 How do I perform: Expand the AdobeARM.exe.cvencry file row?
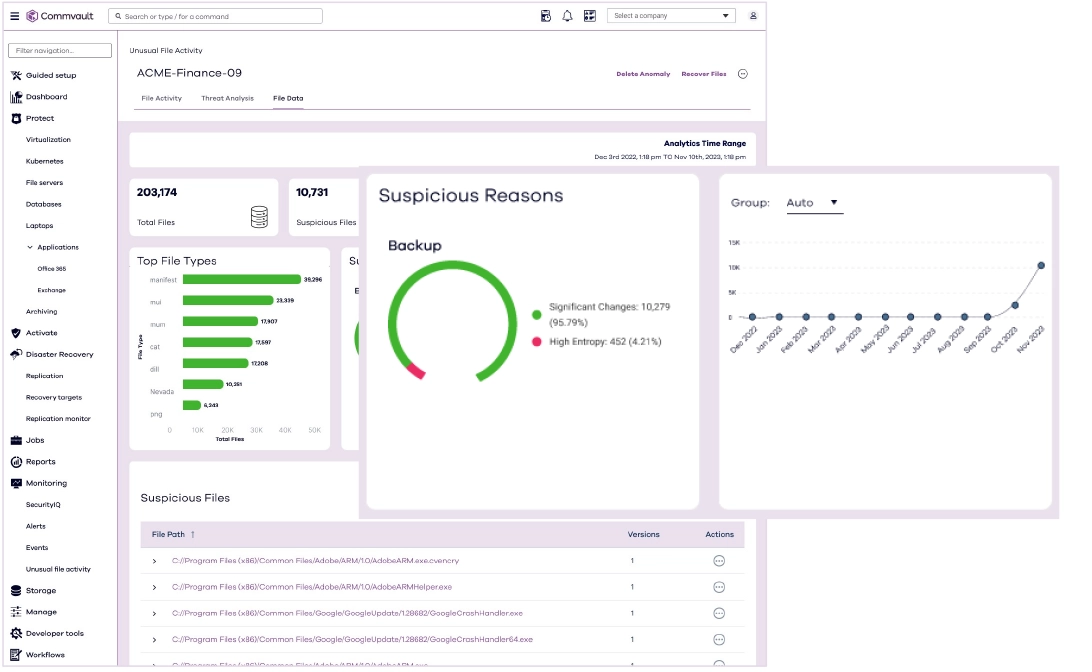tap(155, 561)
